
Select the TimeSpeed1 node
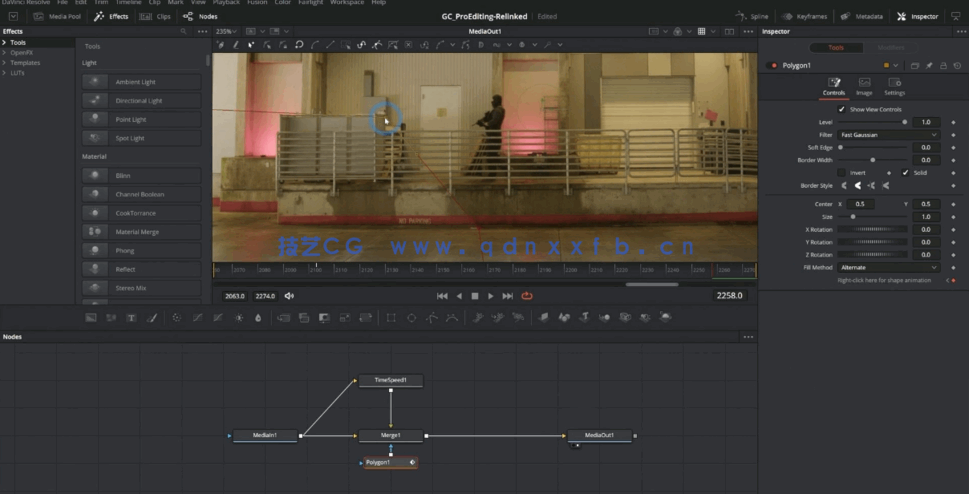tap(391, 380)
